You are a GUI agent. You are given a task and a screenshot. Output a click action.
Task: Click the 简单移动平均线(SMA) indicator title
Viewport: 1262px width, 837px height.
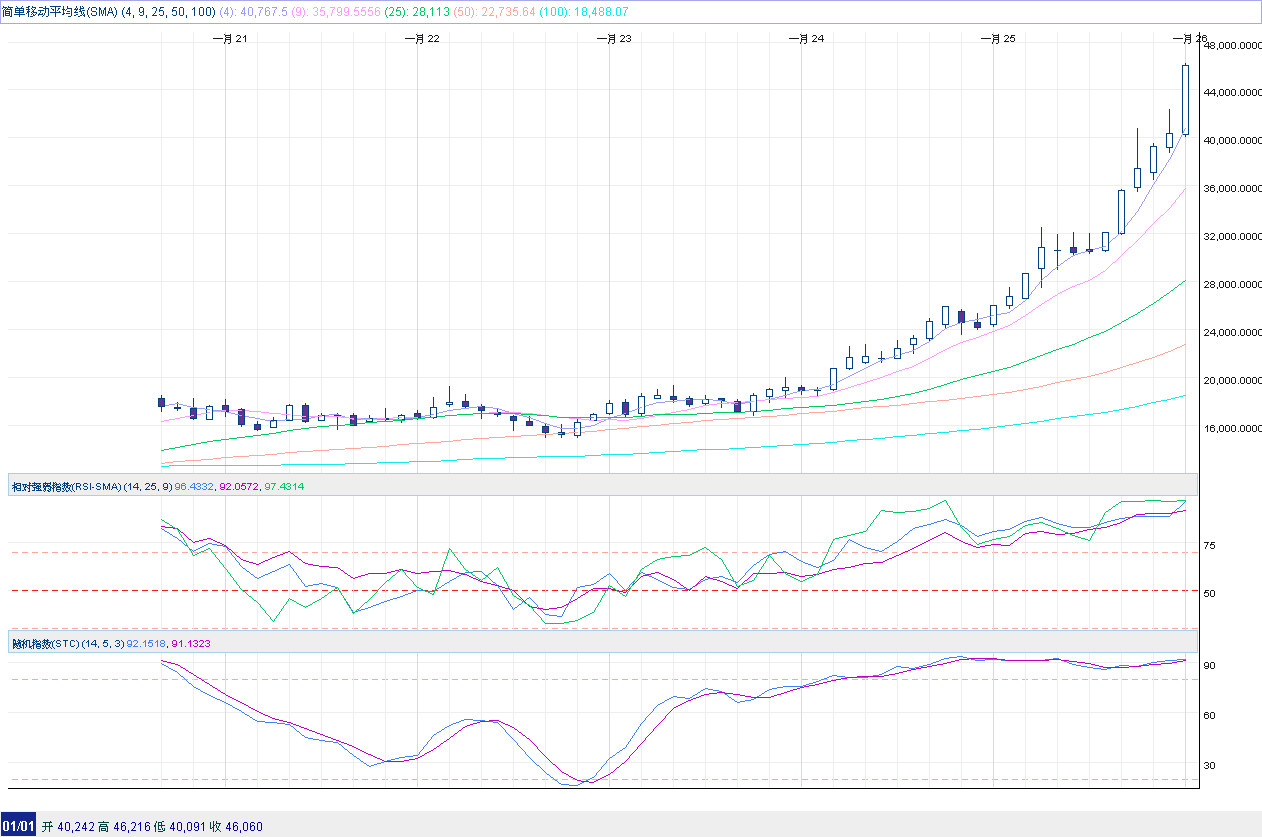click(60, 11)
